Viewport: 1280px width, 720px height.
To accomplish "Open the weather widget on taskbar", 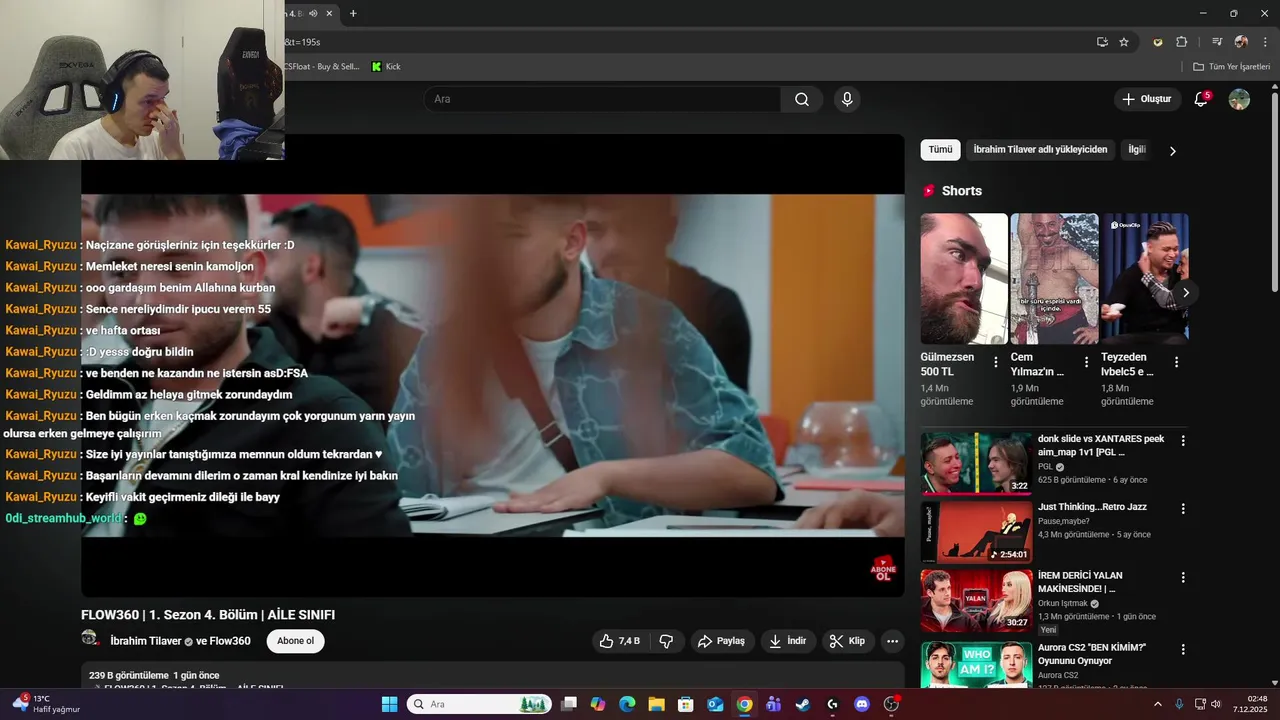I will [47, 704].
